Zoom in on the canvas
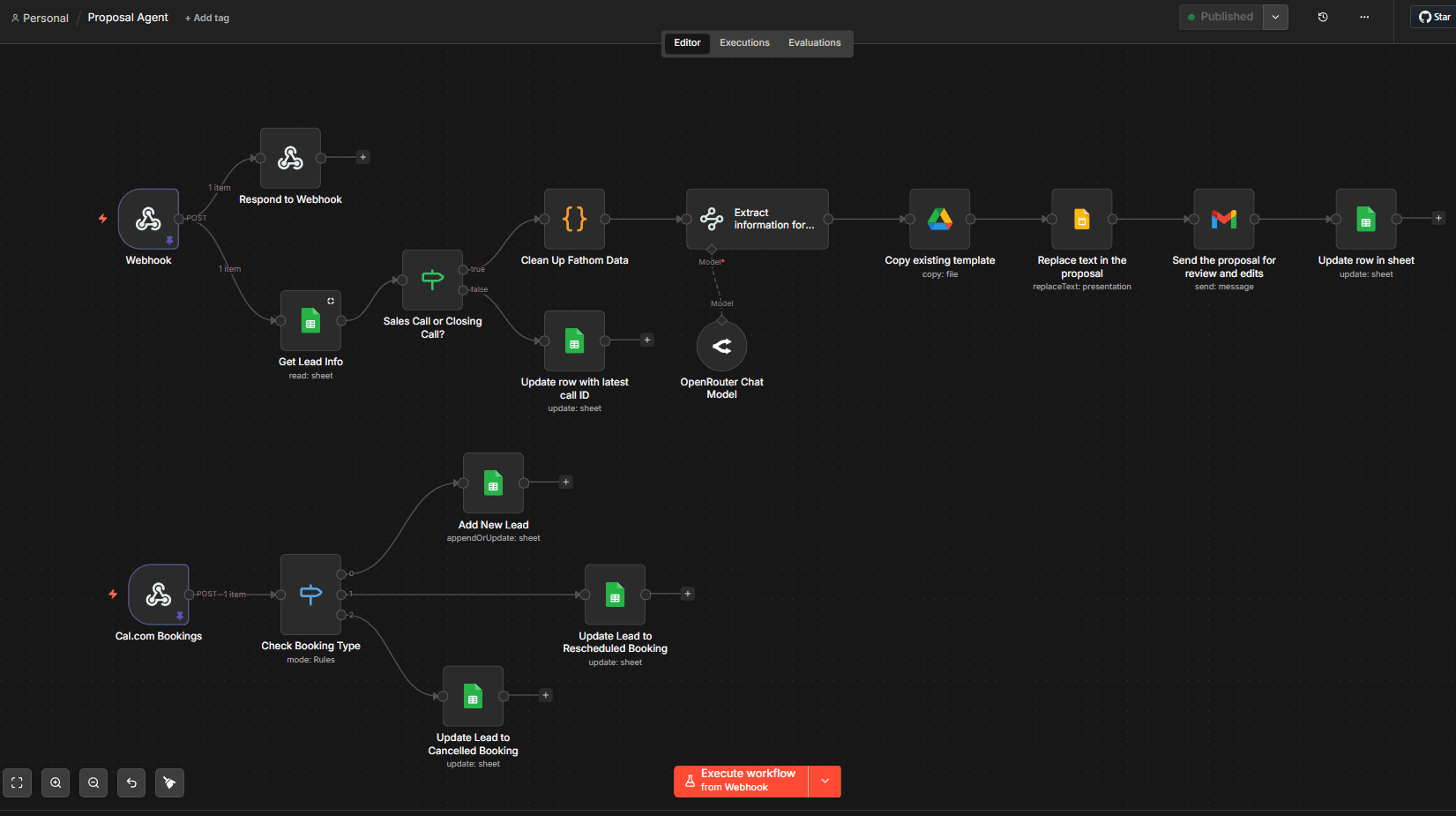Viewport: 1456px width, 816px height. click(x=56, y=782)
